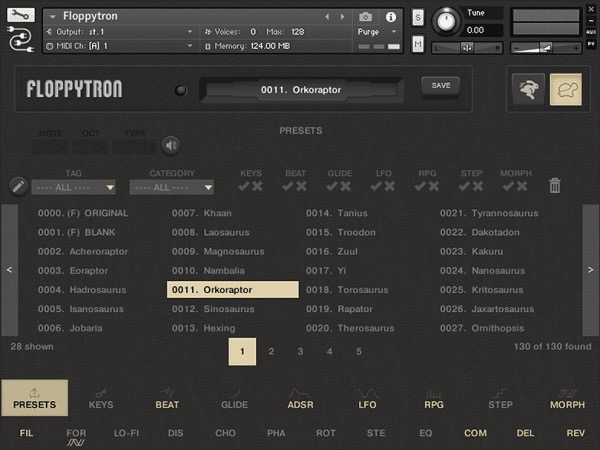Click the LFO X filter
Viewport: 600px width, 450px height.
(390, 186)
